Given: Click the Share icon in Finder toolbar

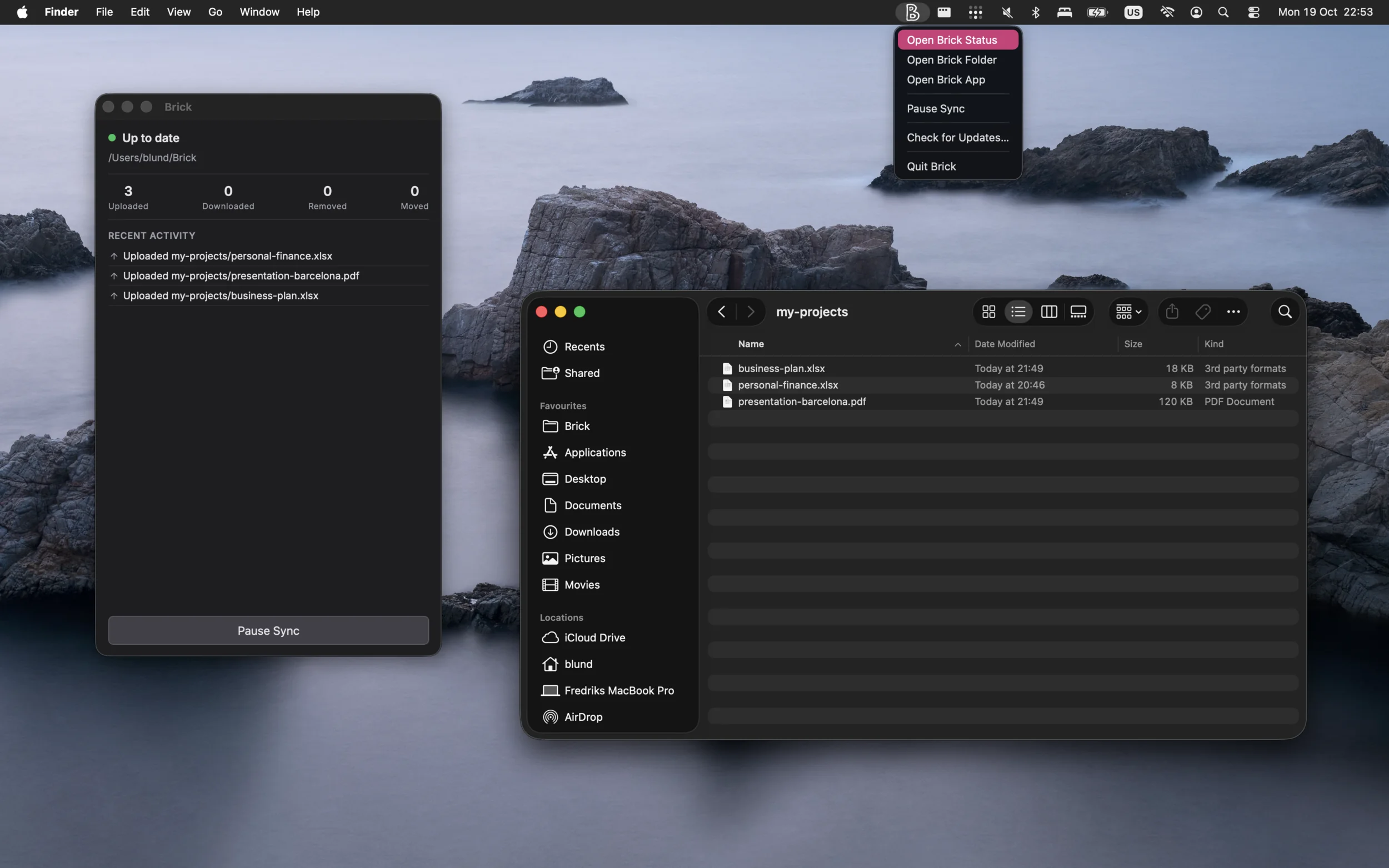Looking at the screenshot, I should tap(1172, 312).
